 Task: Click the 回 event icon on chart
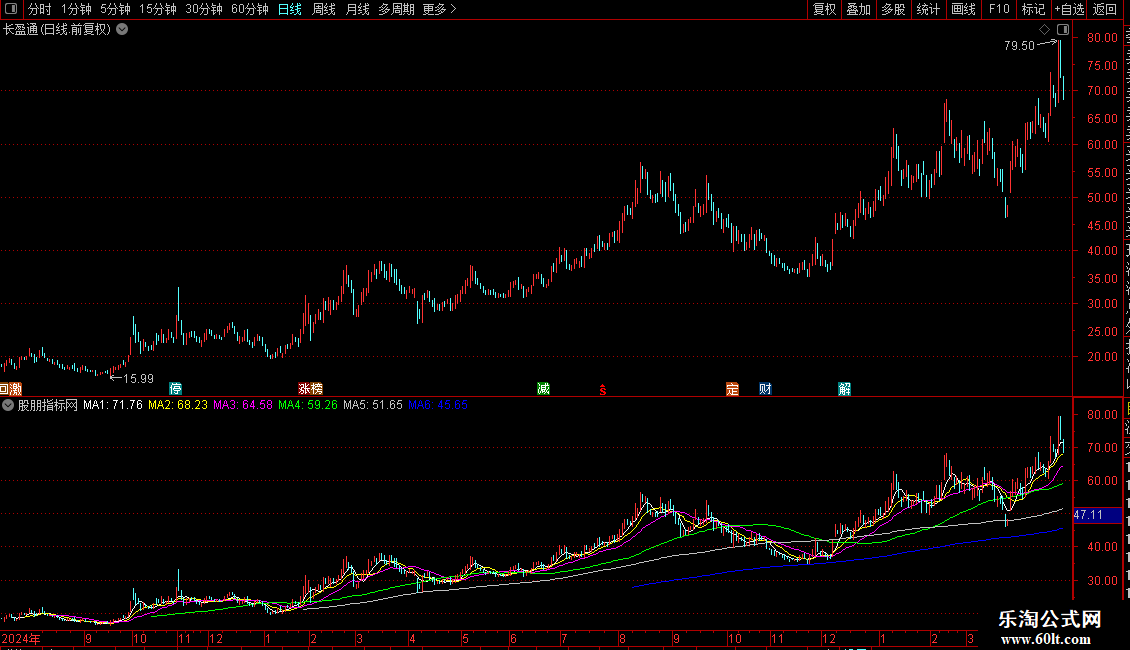tap(4, 389)
